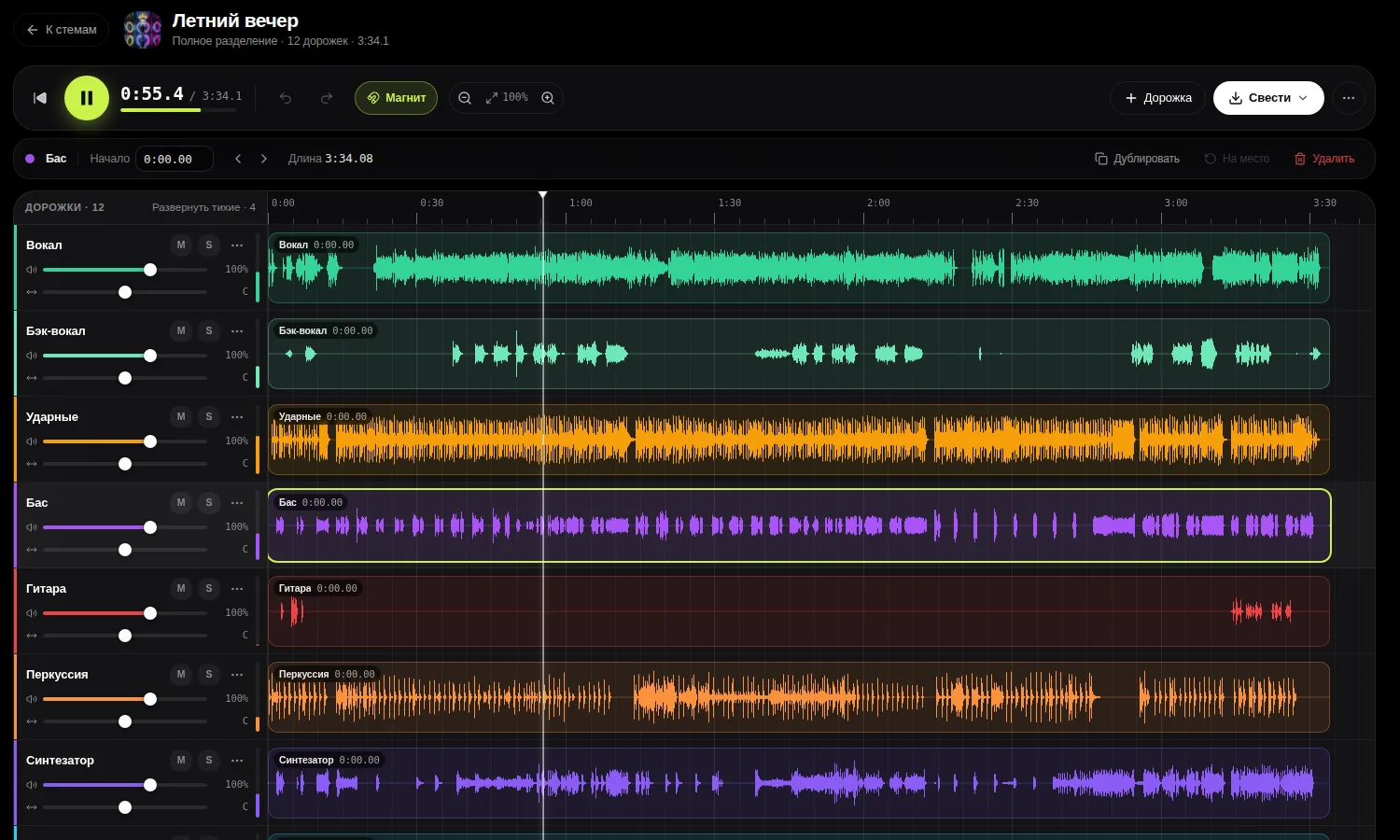Pause playback with the yellow button

coord(87,98)
